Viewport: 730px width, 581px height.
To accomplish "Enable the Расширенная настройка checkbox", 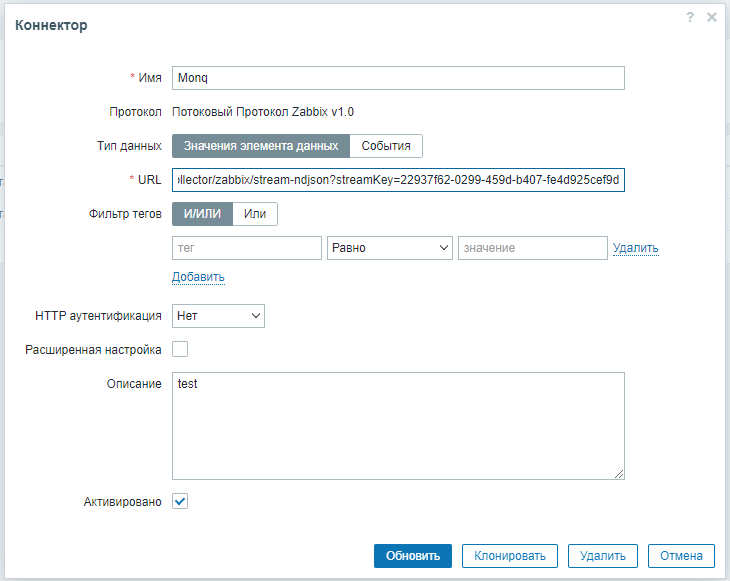I will (180, 349).
